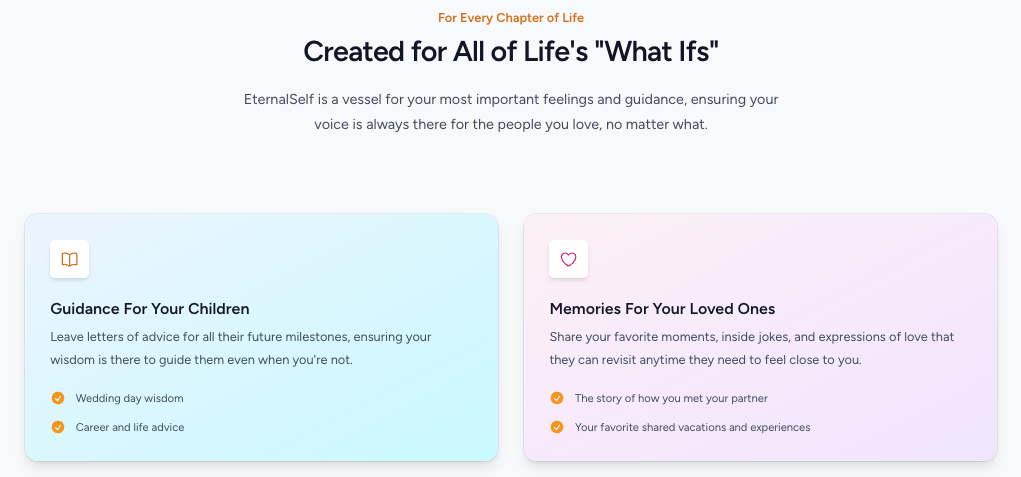
Task: Click checkmark beside Wedding day wisdom
Action: coord(58,398)
